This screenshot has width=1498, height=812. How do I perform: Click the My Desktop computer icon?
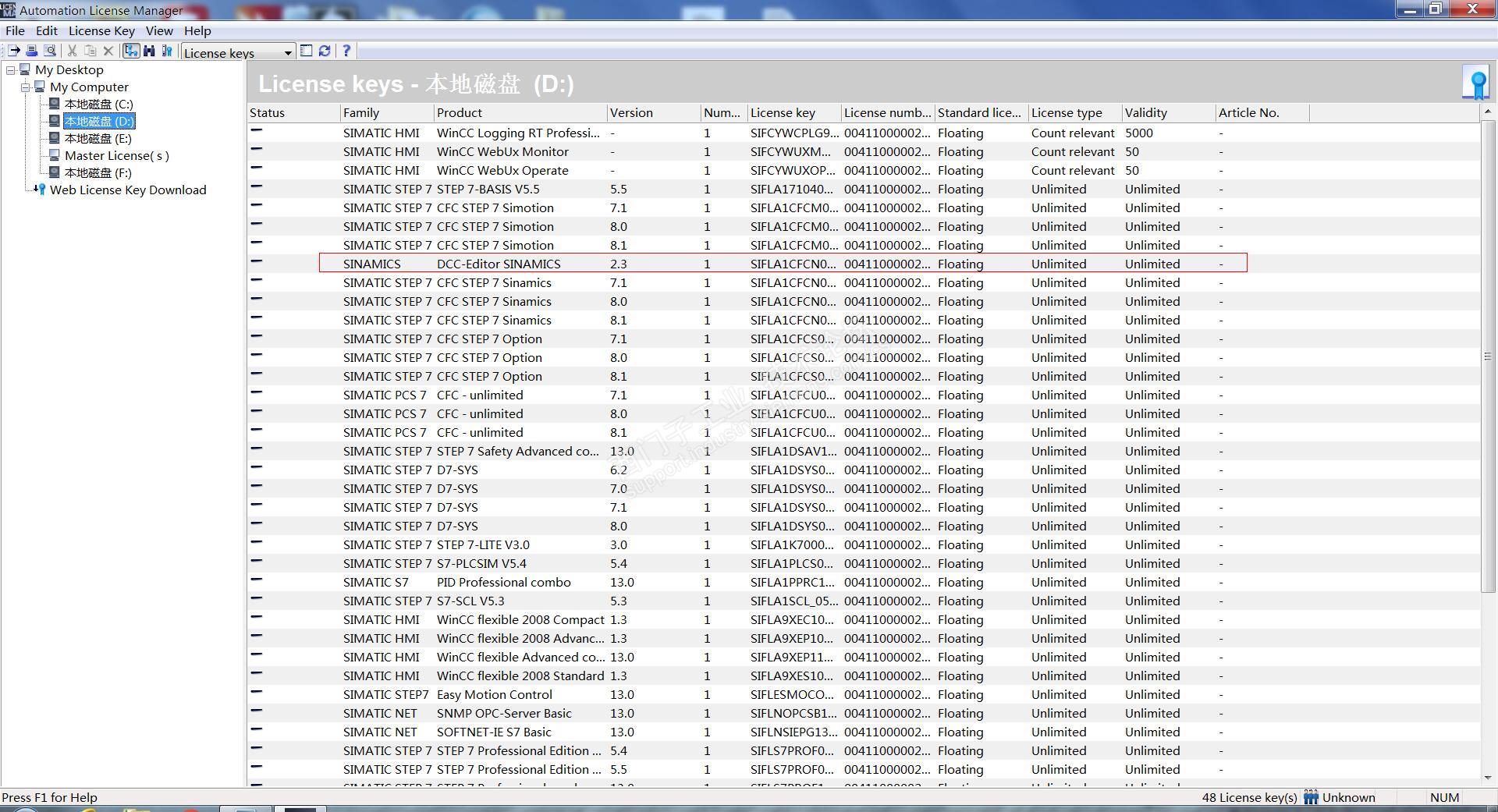click(x=25, y=69)
